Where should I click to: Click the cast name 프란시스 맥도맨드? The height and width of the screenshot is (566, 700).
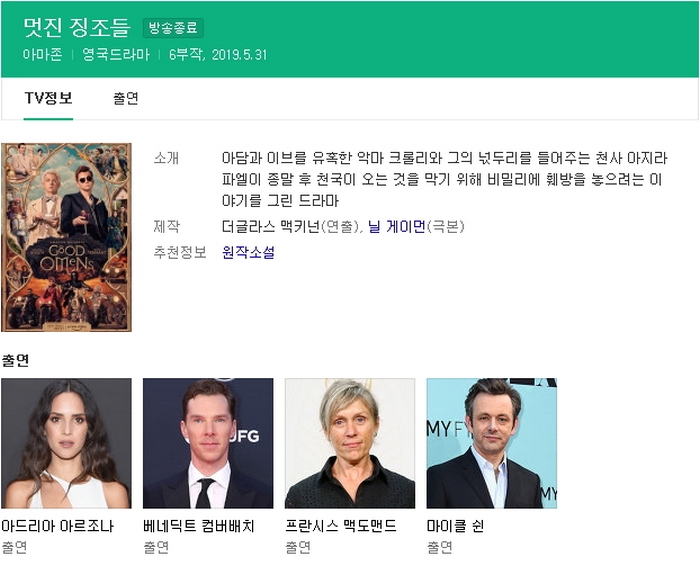click(342, 526)
